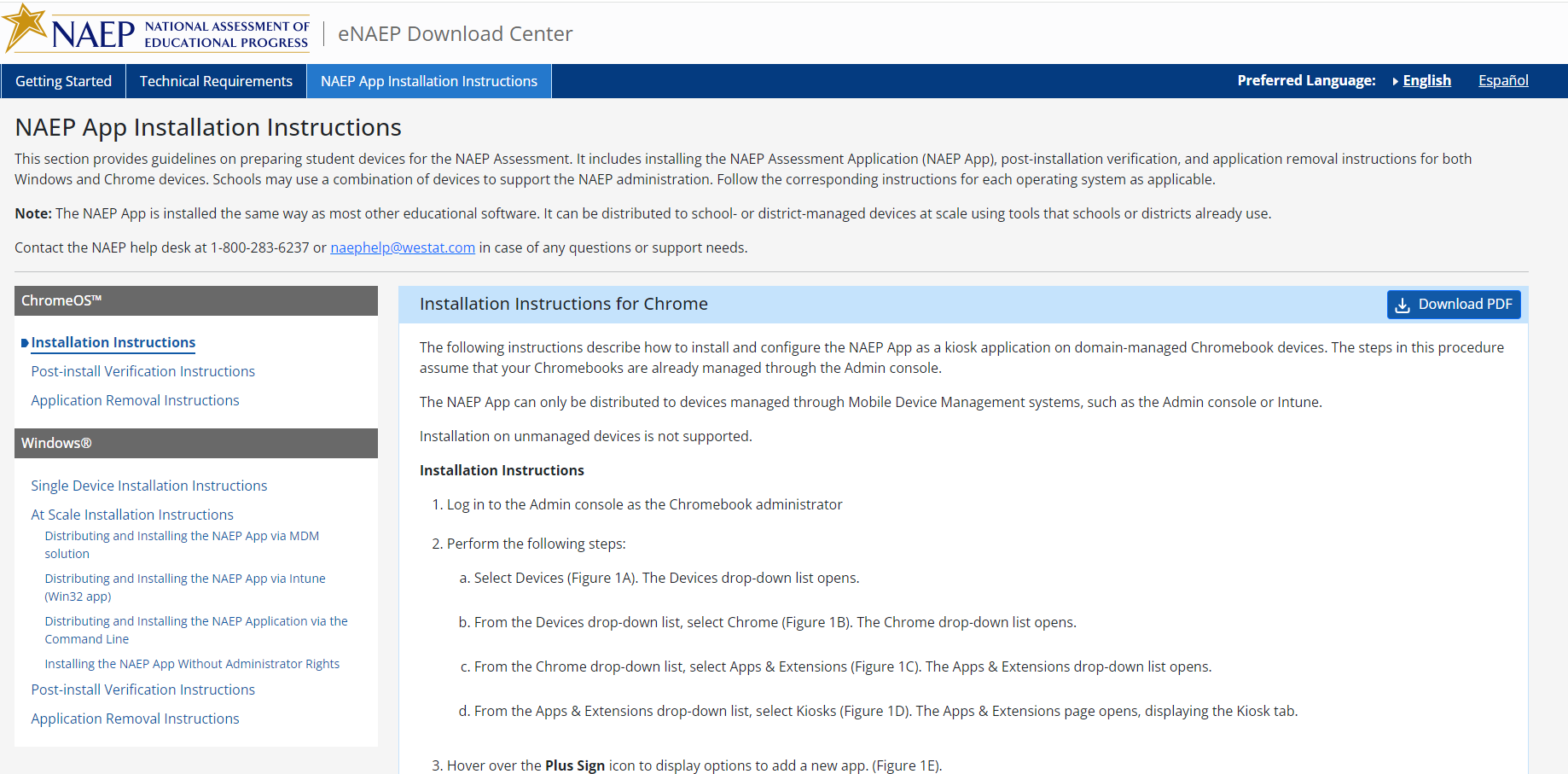Open Windows Application Removal Instructions
This screenshot has height=774, width=1568.
tap(135, 719)
